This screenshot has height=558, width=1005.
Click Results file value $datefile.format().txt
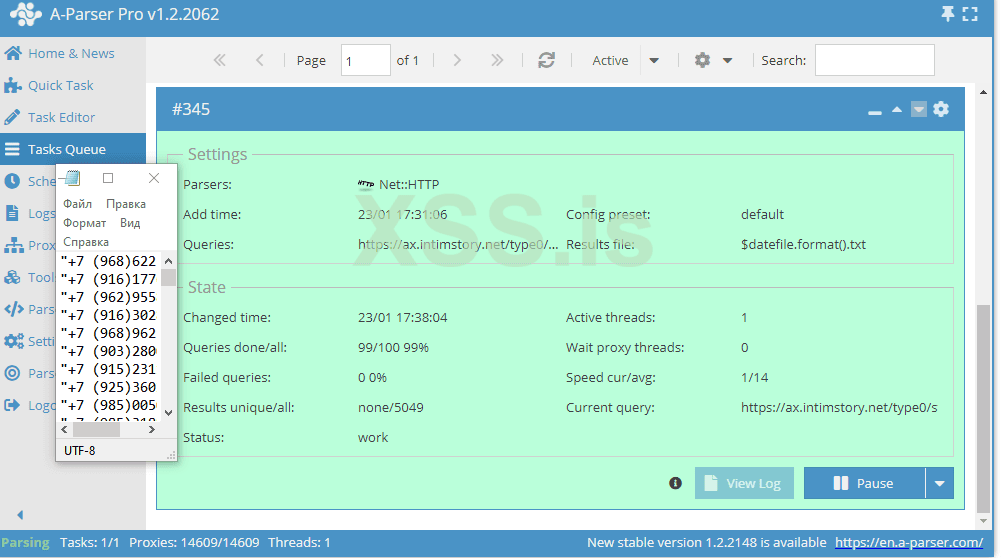(803, 244)
